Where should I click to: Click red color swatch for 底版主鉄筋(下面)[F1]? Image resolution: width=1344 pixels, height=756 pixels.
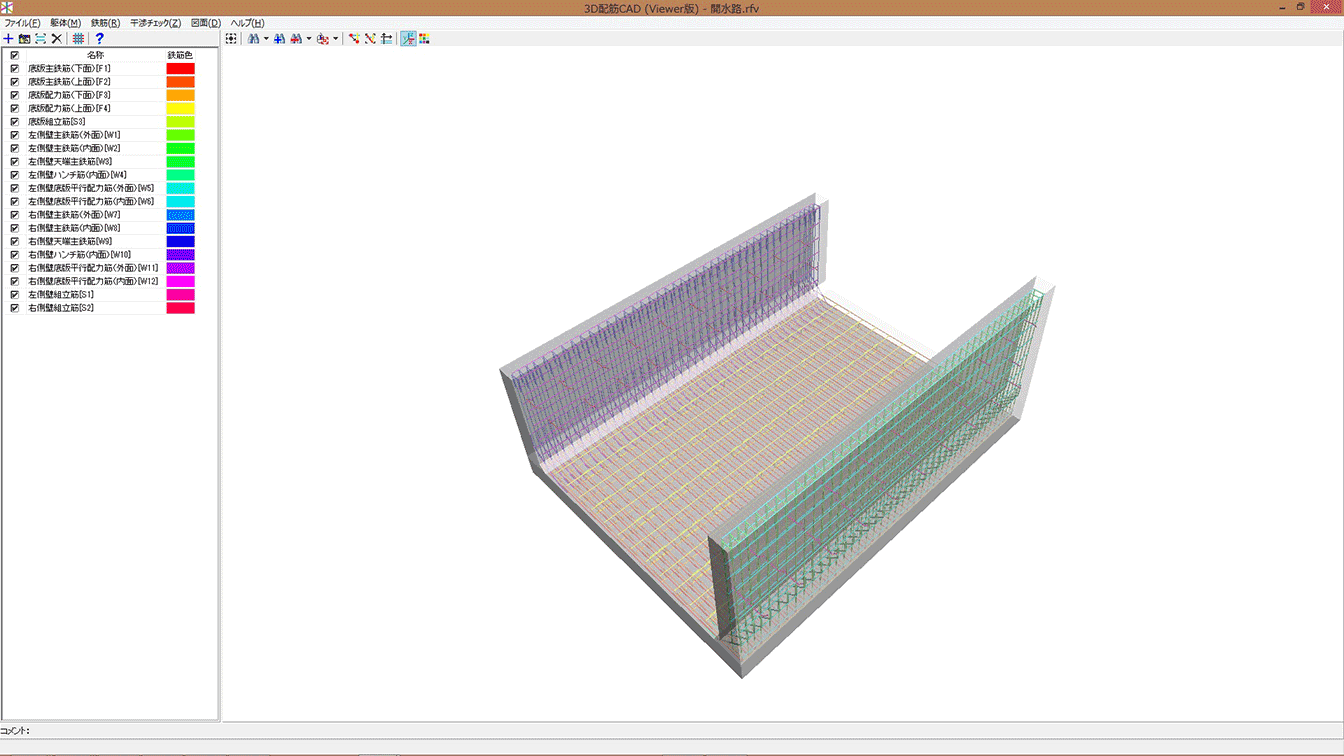(x=181, y=68)
